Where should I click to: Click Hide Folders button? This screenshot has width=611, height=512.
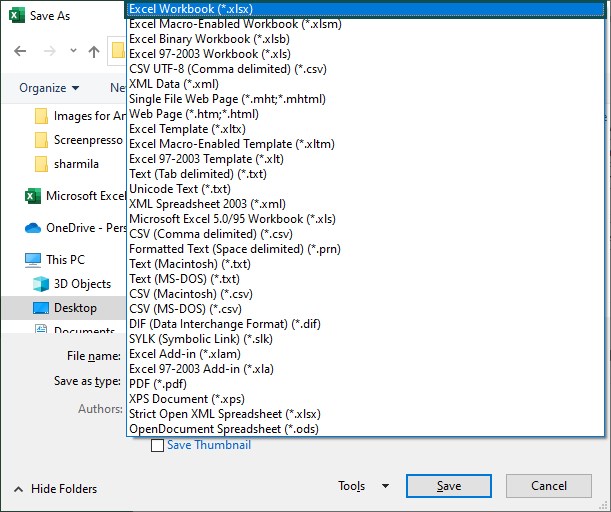click(x=55, y=489)
